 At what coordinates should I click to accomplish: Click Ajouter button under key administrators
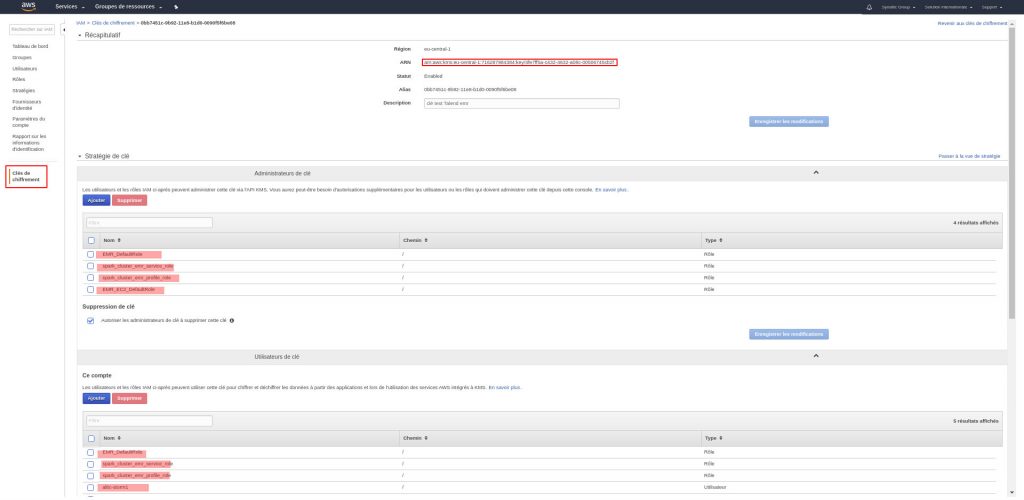96,200
